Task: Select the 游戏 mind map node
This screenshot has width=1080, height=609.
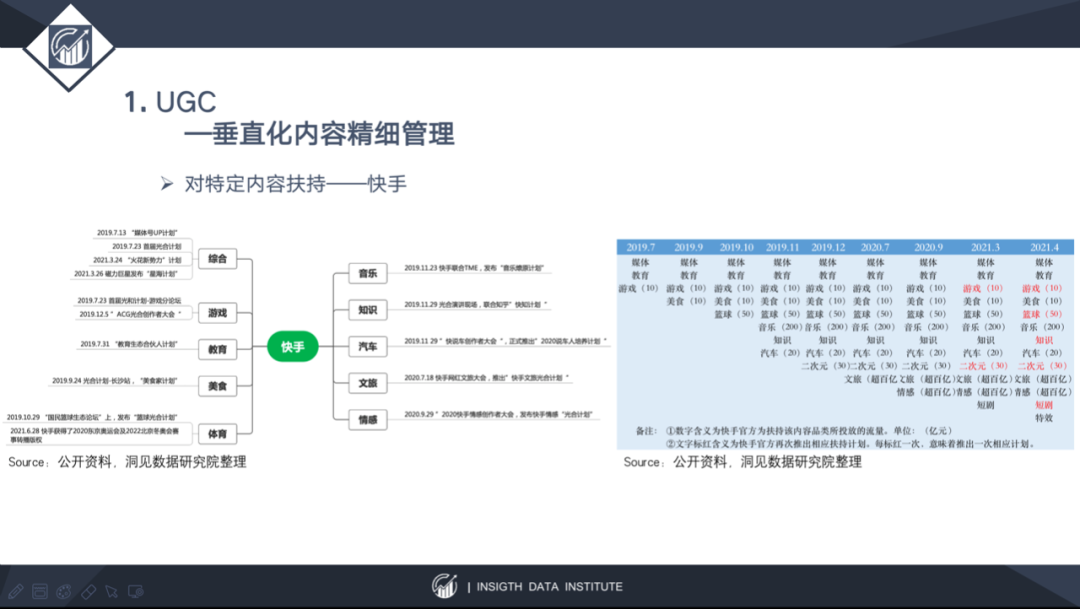Action: (218, 313)
